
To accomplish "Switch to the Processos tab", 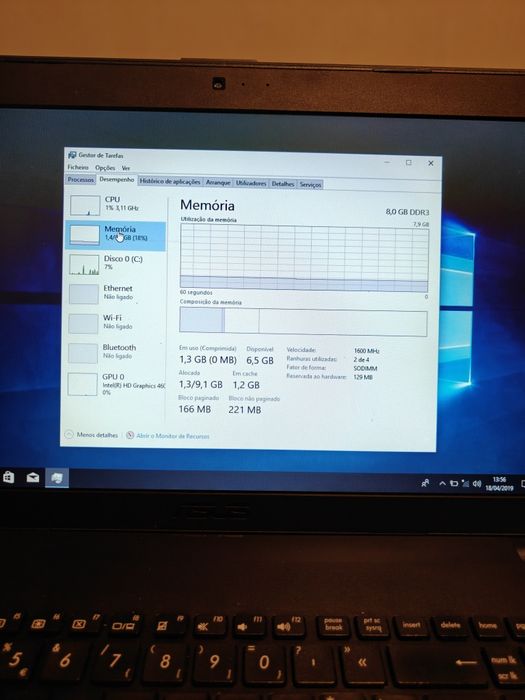I will pyautogui.click(x=81, y=179).
